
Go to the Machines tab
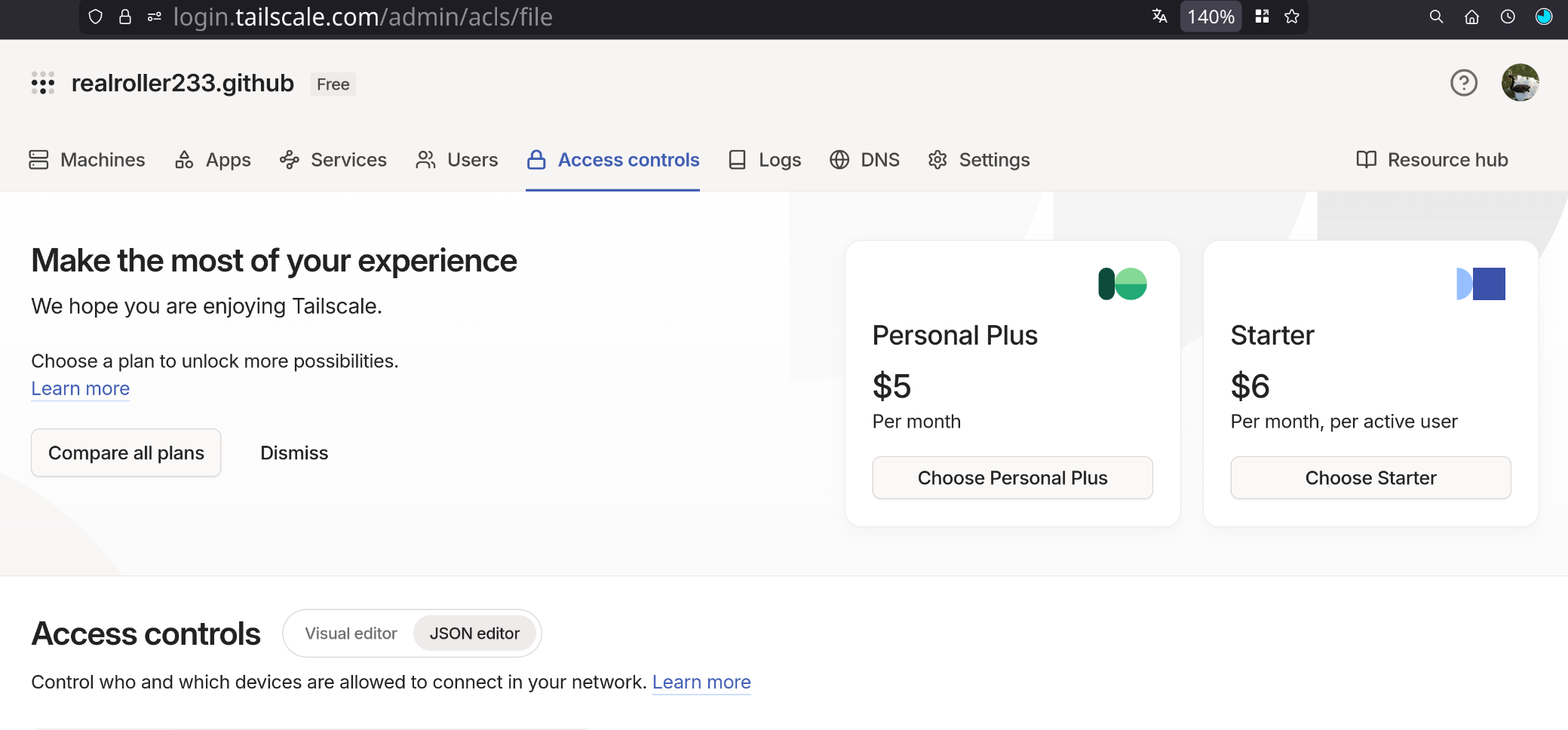(87, 160)
